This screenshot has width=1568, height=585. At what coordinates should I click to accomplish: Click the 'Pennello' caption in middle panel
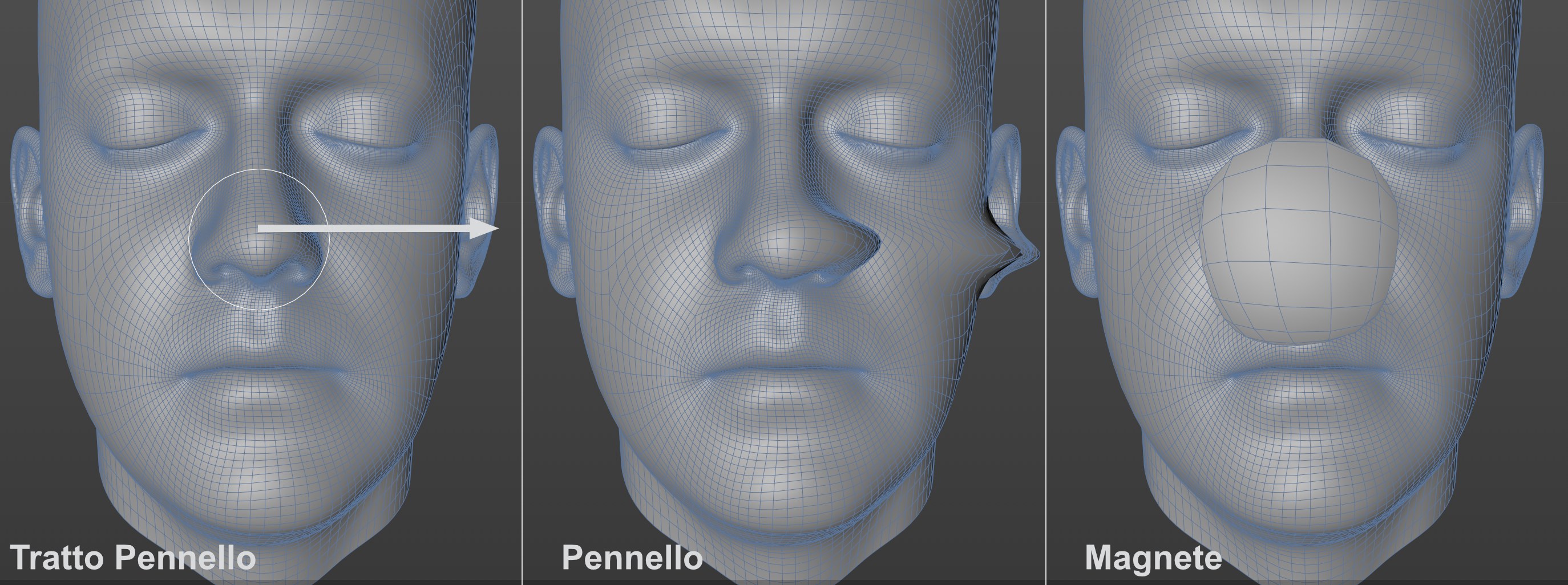coord(632,557)
